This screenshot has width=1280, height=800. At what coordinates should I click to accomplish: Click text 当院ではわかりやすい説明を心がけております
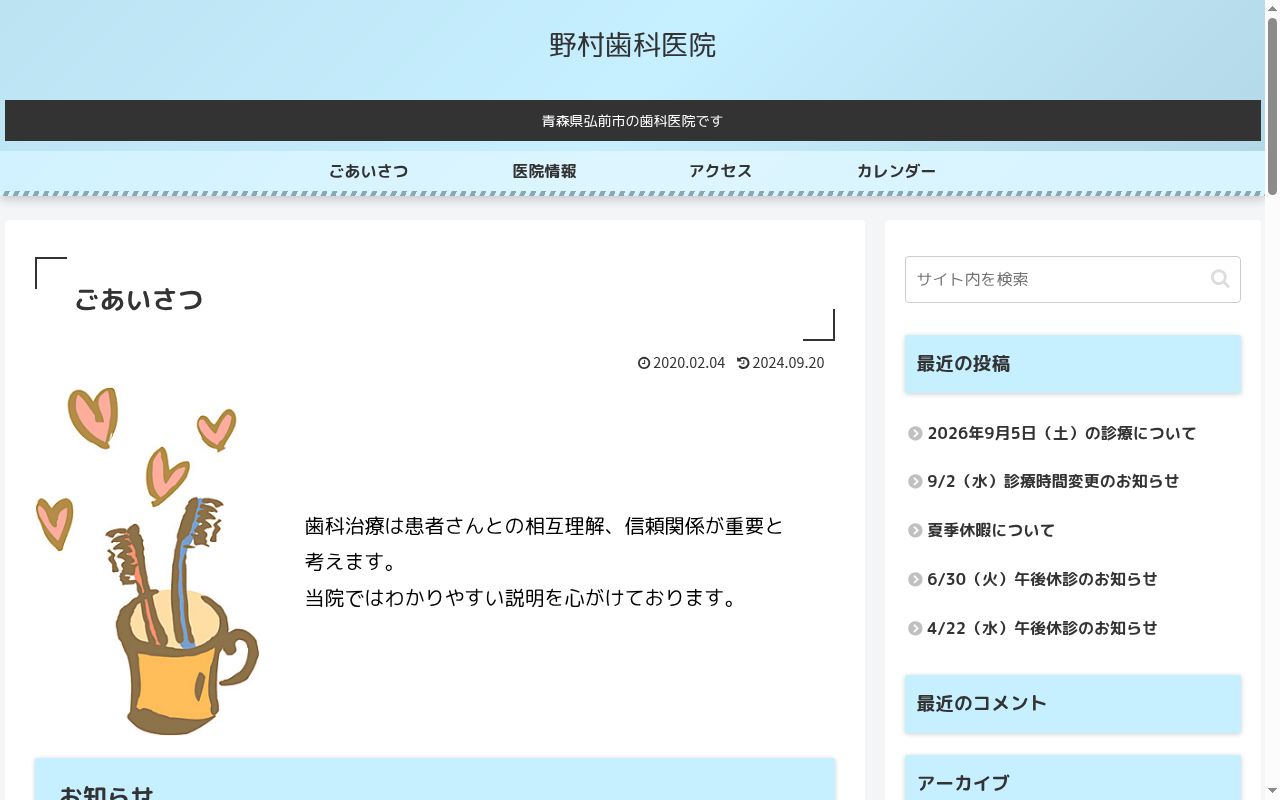521,598
